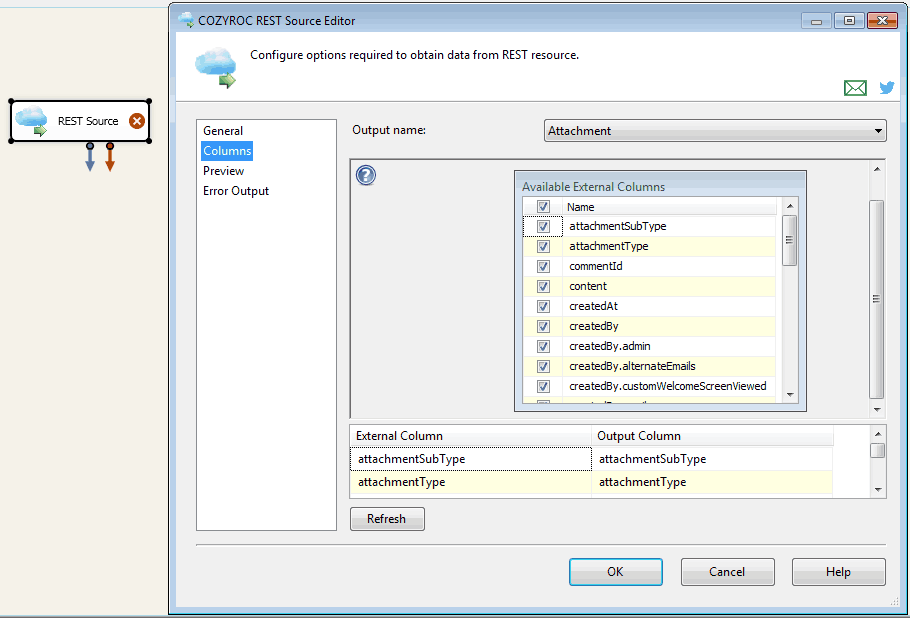Click the Available External Columns scrollbar thumb

[789, 240]
